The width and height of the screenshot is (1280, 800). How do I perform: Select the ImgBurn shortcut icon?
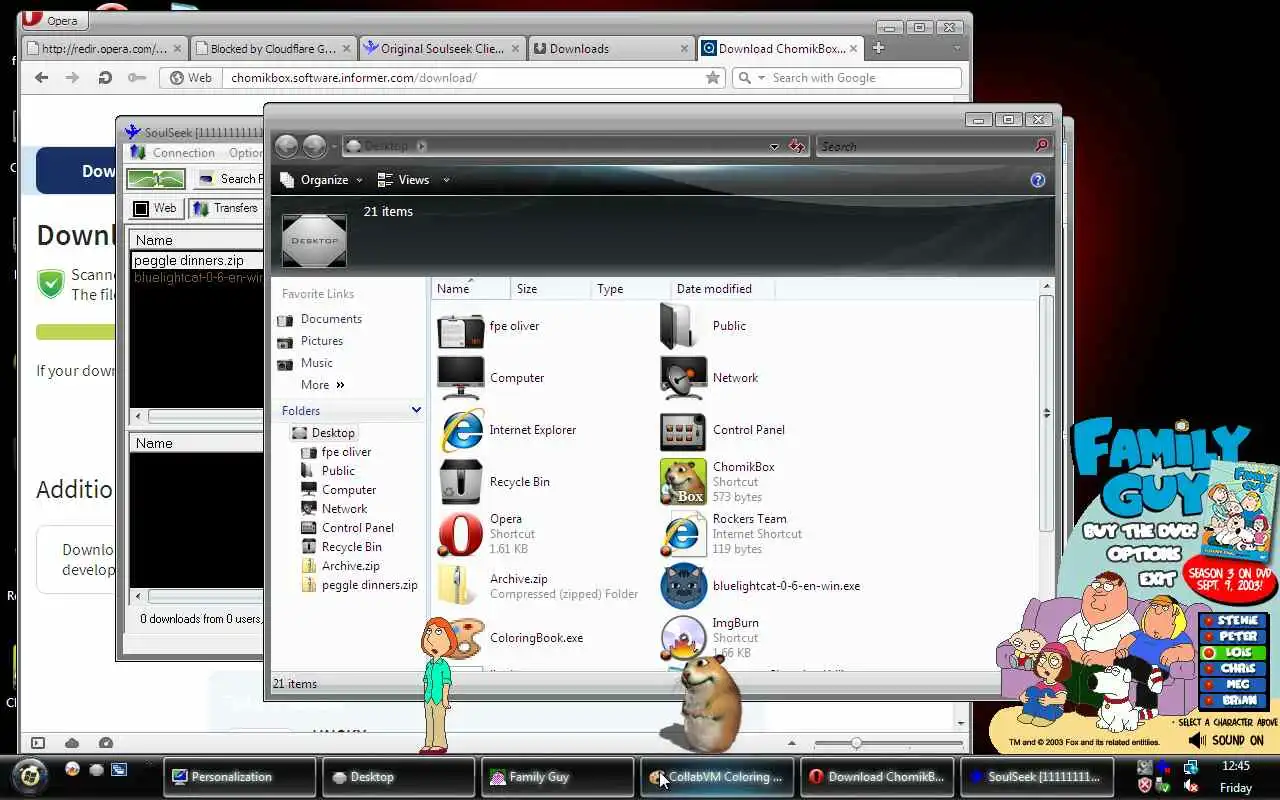pos(684,638)
